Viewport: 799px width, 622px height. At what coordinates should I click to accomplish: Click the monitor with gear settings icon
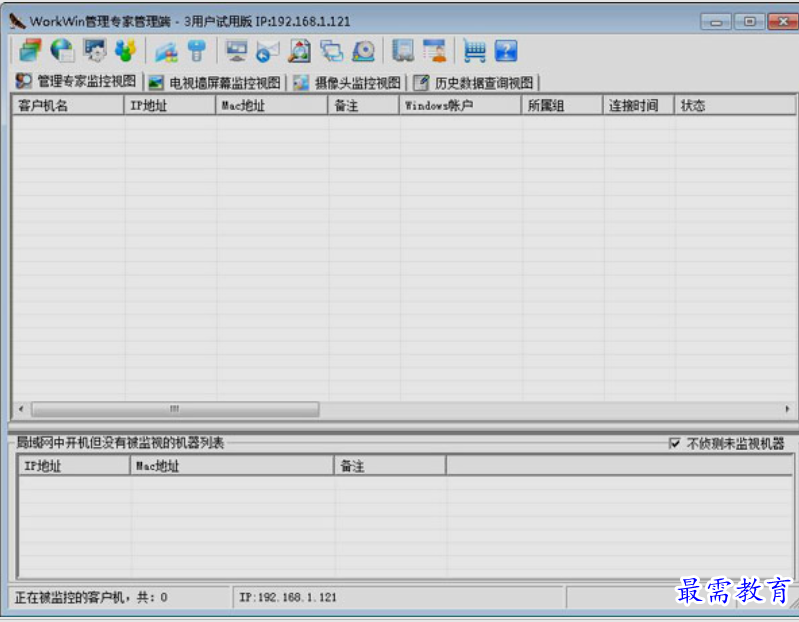[x=95, y=50]
